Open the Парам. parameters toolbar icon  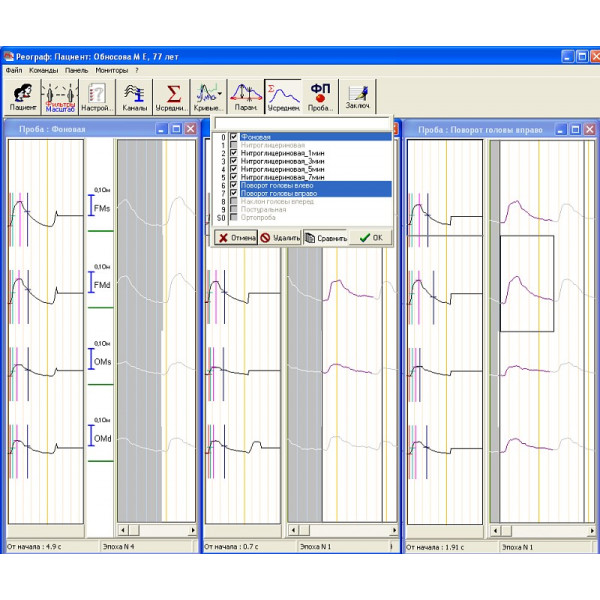(x=246, y=97)
